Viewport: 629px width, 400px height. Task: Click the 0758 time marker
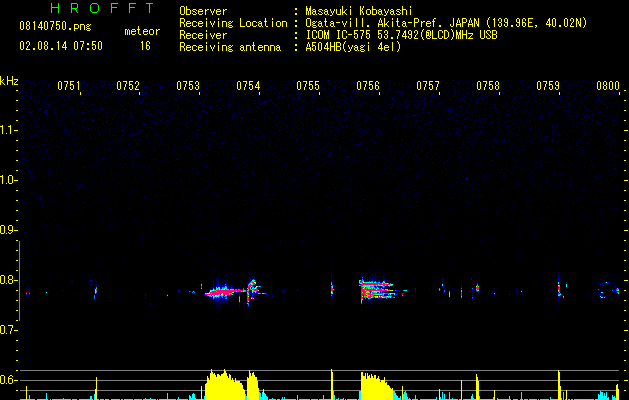coord(488,86)
